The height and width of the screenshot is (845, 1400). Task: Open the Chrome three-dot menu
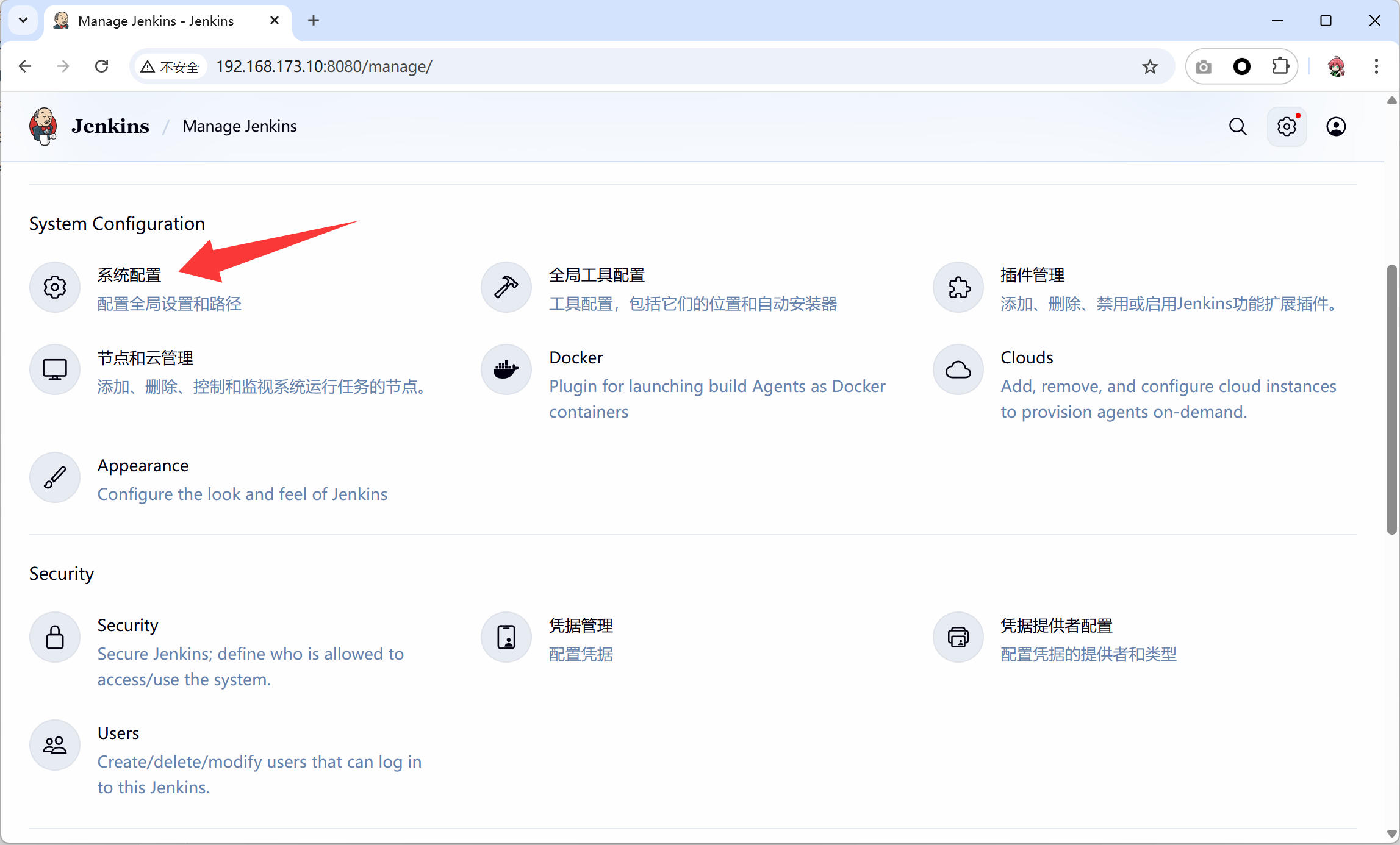pos(1376,66)
